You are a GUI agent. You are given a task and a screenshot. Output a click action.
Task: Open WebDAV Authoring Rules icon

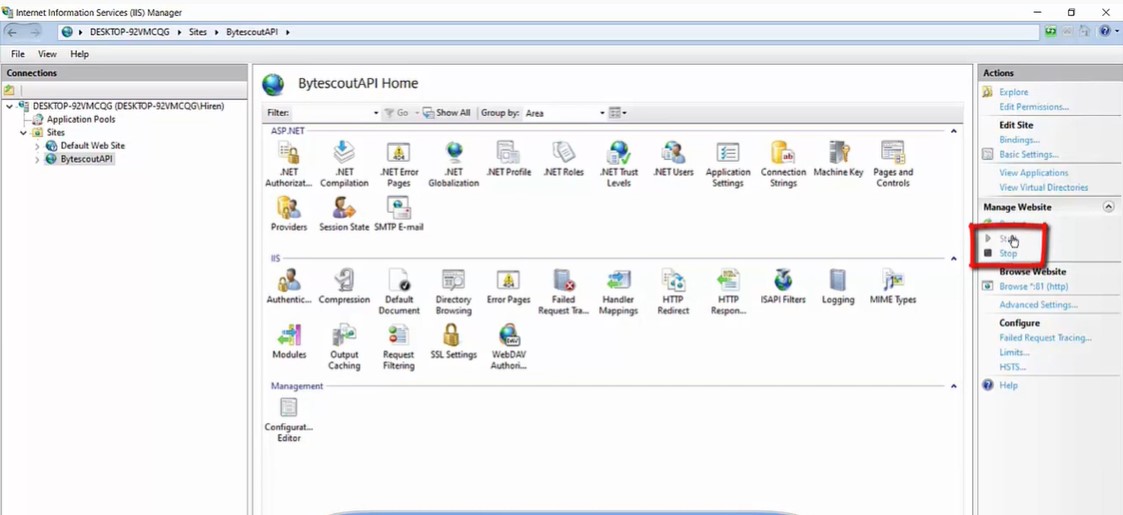[508, 347]
